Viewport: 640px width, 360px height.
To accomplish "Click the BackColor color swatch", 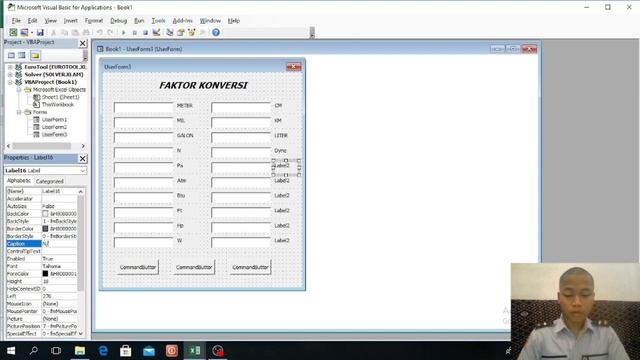I will [x=45, y=213].
